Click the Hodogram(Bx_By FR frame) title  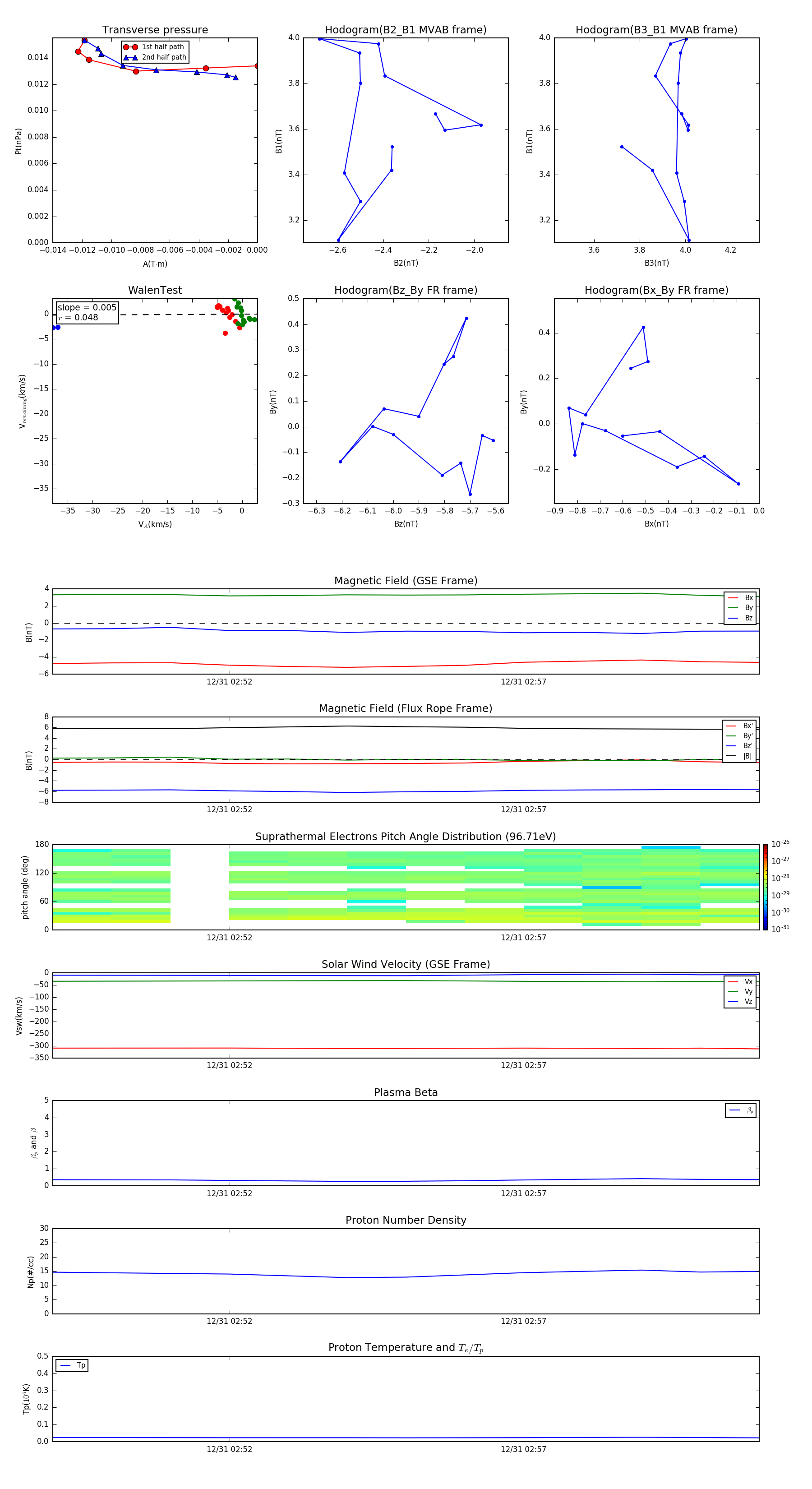[x=656, y=290]
